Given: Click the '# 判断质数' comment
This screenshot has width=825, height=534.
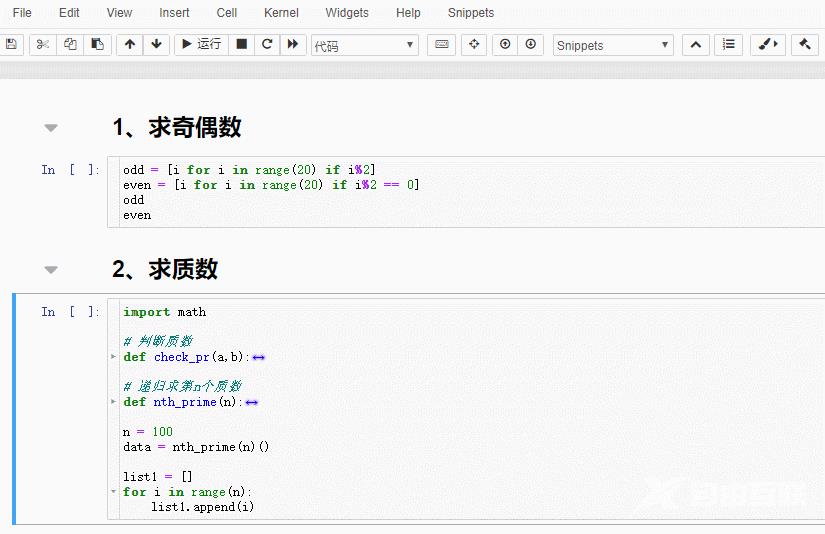Looking at the screenshot, I should 158,341.
